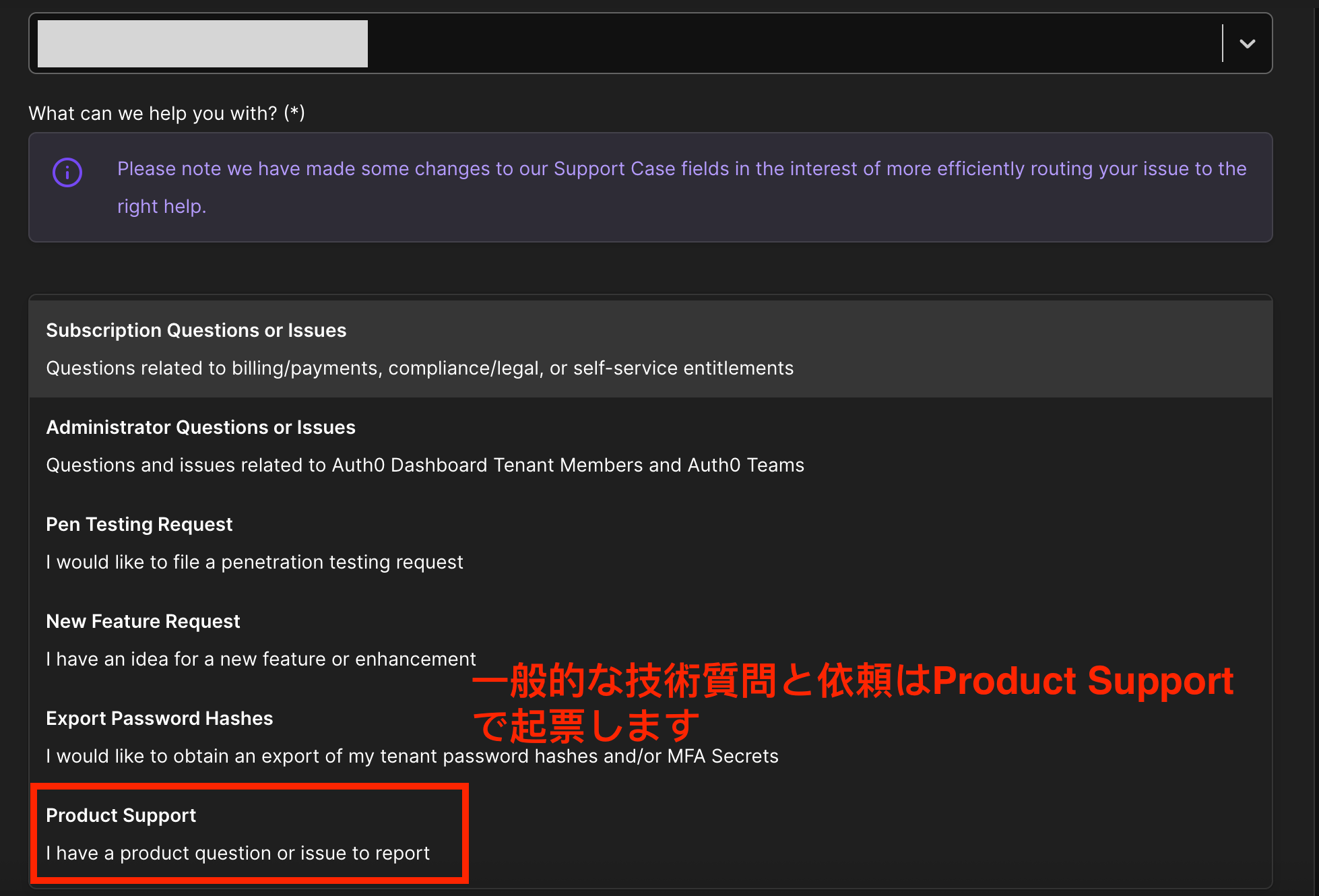Click Auth0 Dashboard Tenant Members description

(x=424, y=465)
